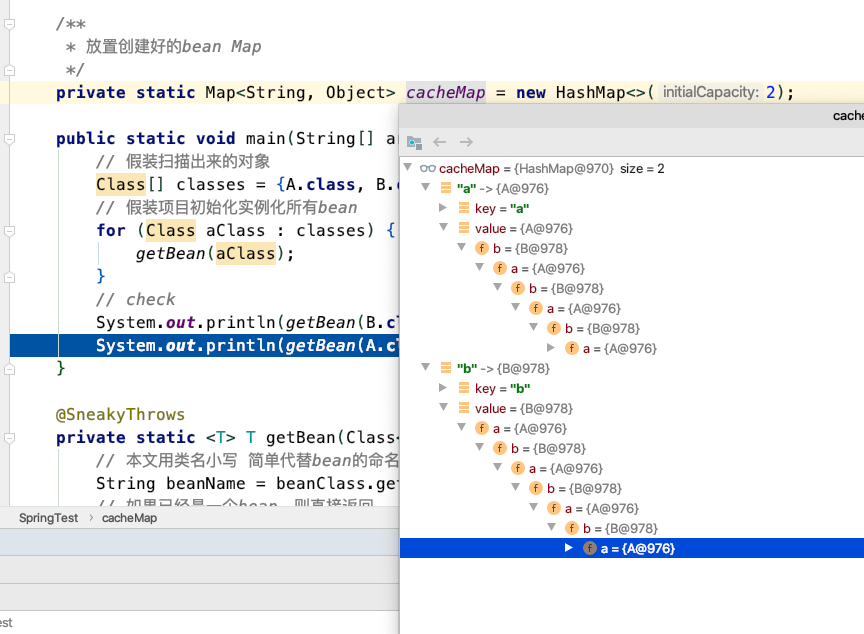
Task: Click the Back arrow in the inspect popup toolbar
Action: pos(440,143)
